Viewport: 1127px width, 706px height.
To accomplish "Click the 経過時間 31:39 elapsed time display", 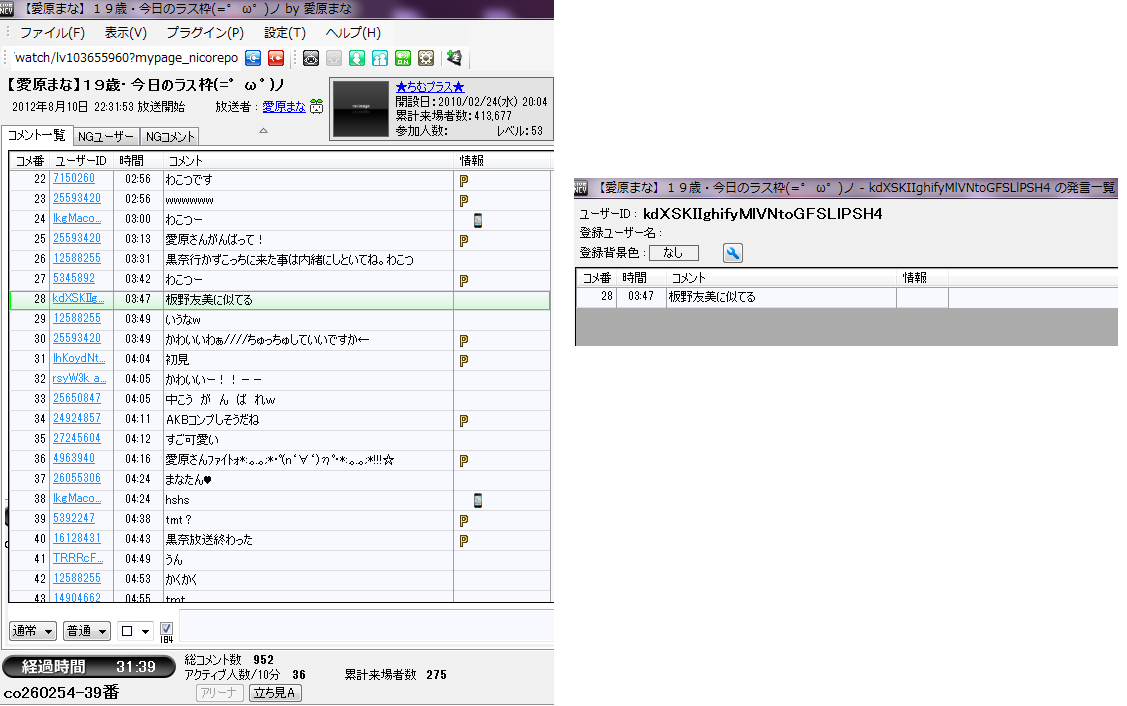I will coord(88,667).
